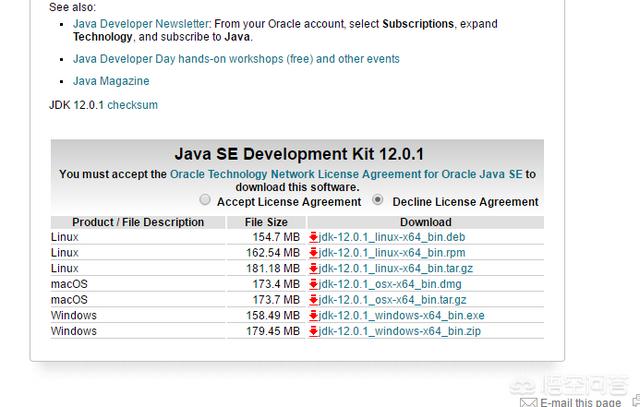Open Oracle Technology Network License Agreement link
This screenshot has height=407, width=640.
pos(346,174)
